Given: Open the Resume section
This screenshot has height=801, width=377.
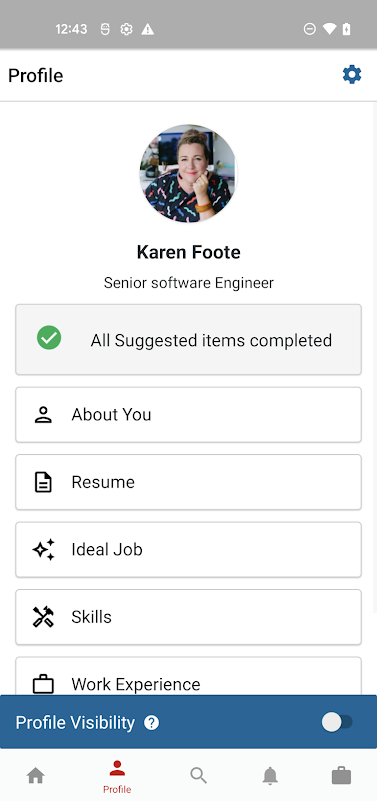Looking at the screenshot, I should tap(188, 482).
